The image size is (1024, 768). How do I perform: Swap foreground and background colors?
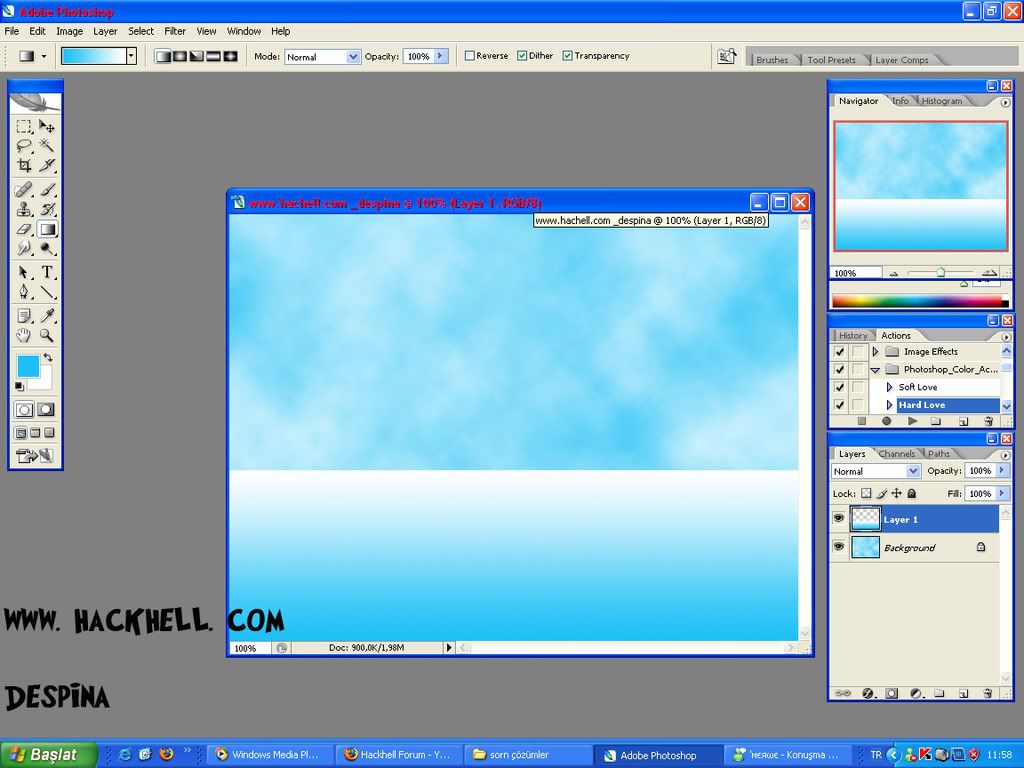click(x=48, y=357)
